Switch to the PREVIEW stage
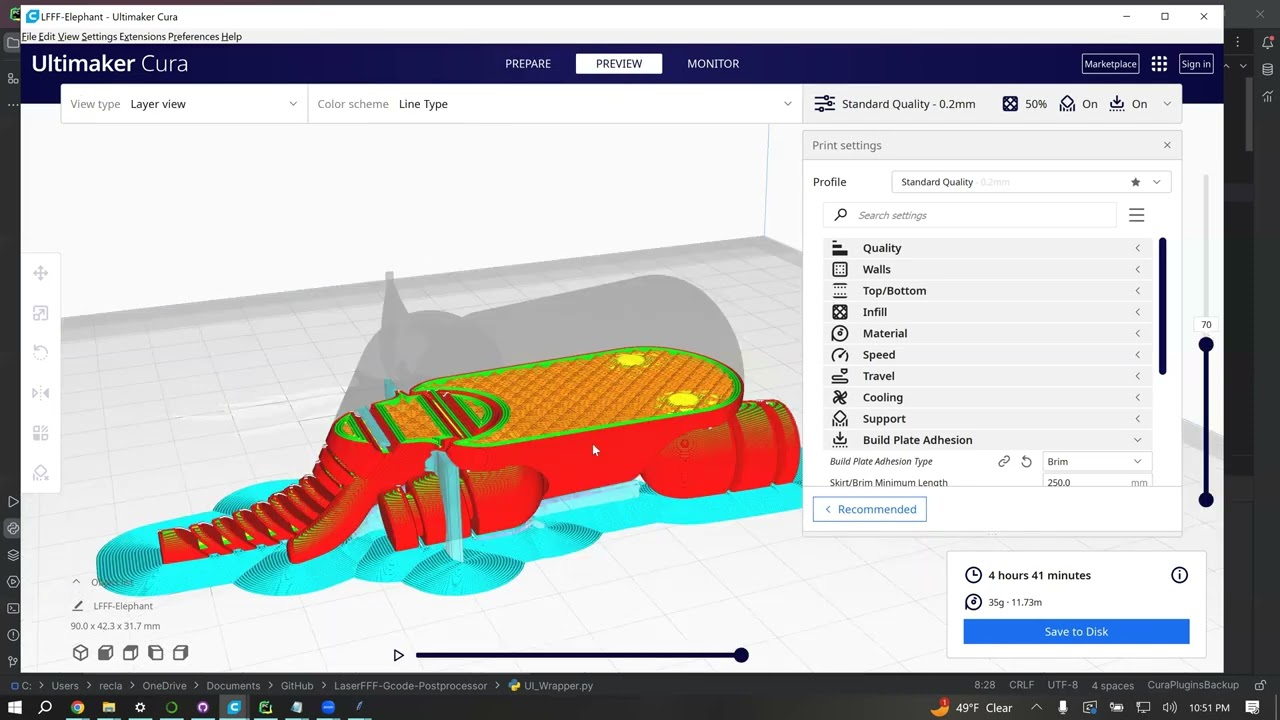Image resolution: width=1280 pixels, height=720 pixels. (619, 64)
